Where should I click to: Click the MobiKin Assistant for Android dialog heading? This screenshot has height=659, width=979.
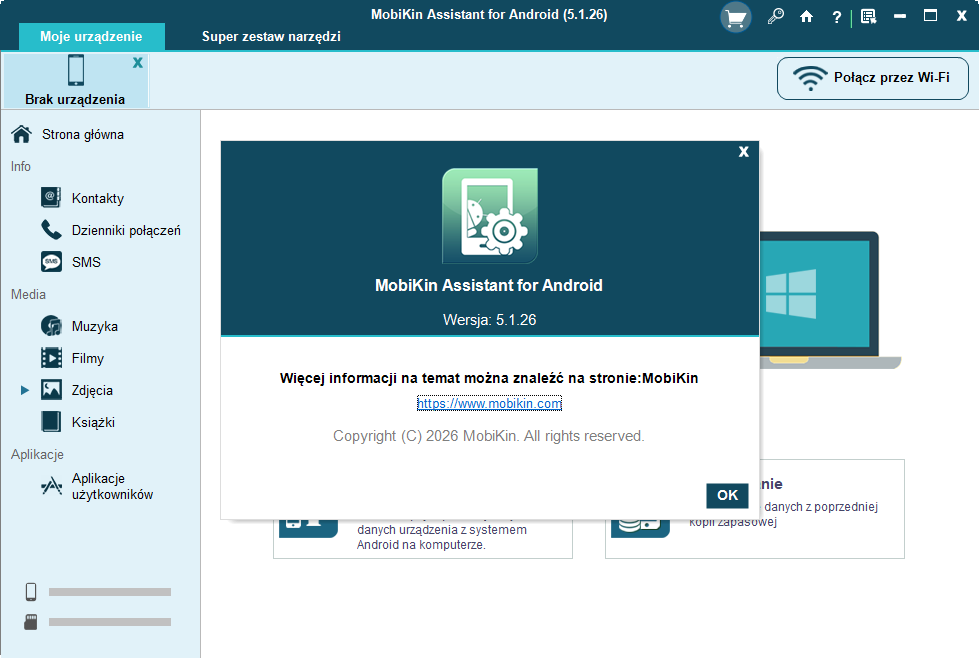tap(489, 285)
